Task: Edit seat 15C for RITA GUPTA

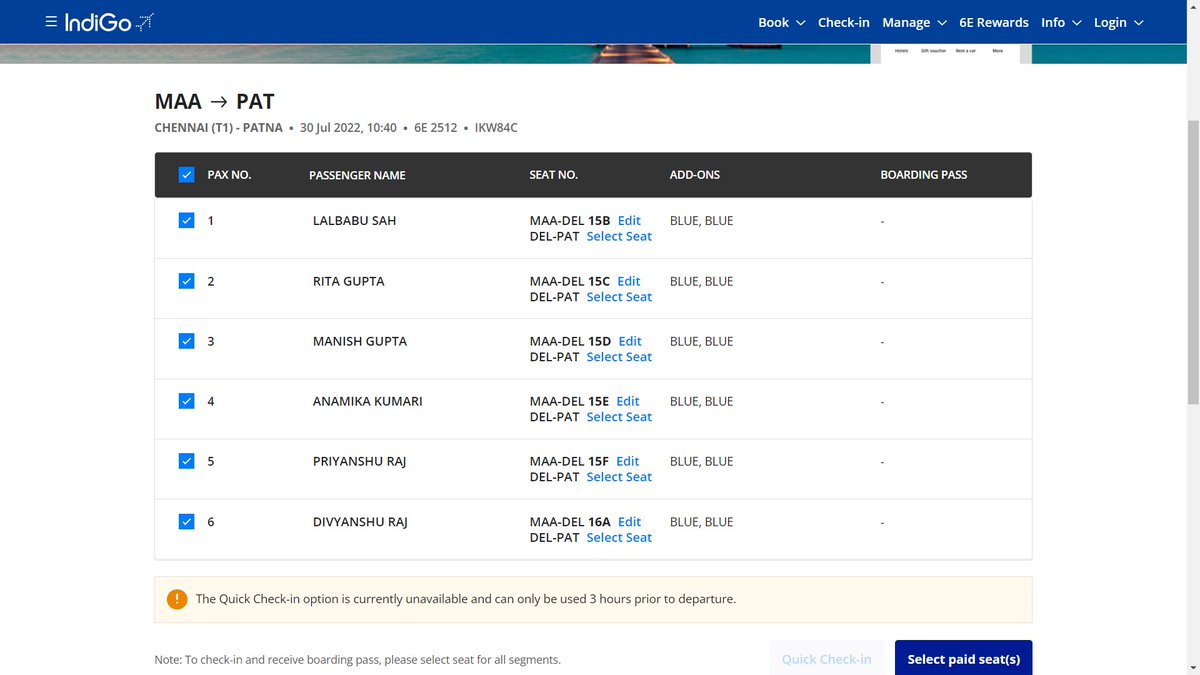Action: [629, 281]
